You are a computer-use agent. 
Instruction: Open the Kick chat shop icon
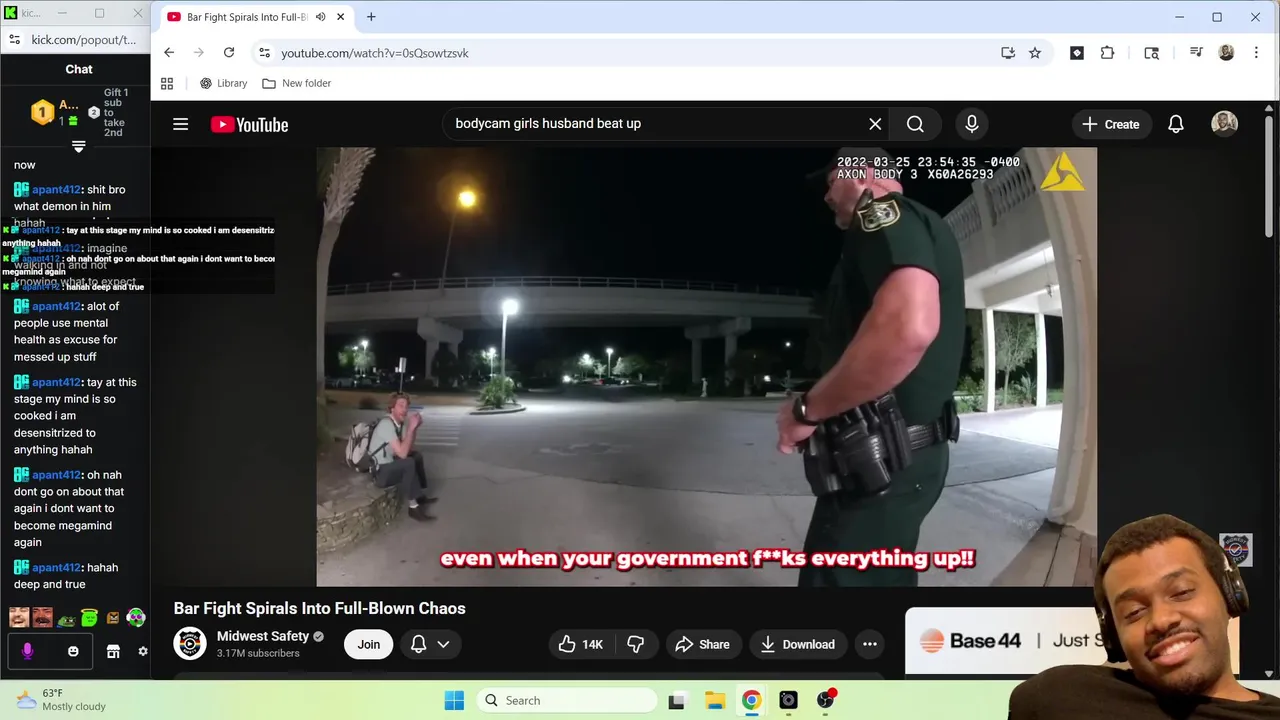pos(113,651)
